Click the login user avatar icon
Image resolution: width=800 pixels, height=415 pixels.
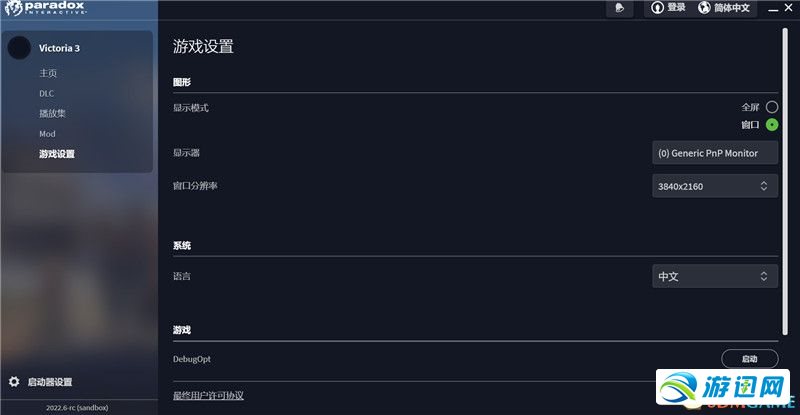tap(656, 8)
